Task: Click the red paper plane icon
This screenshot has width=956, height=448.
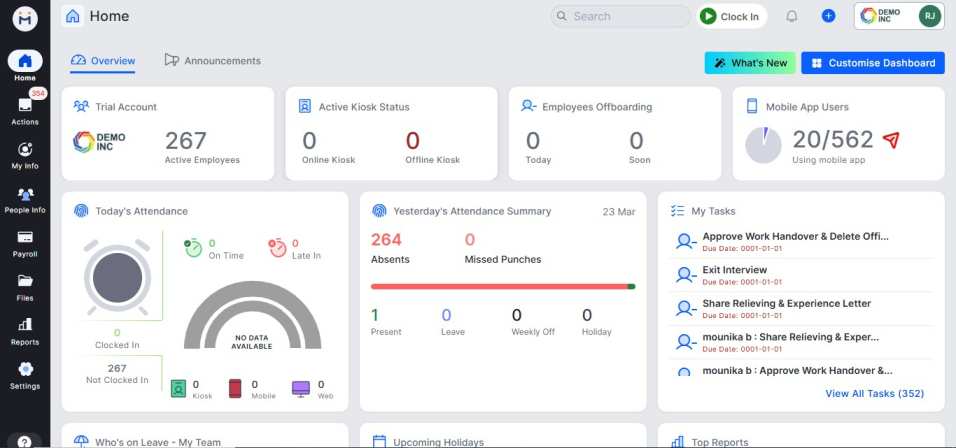Action: (890, 140)
